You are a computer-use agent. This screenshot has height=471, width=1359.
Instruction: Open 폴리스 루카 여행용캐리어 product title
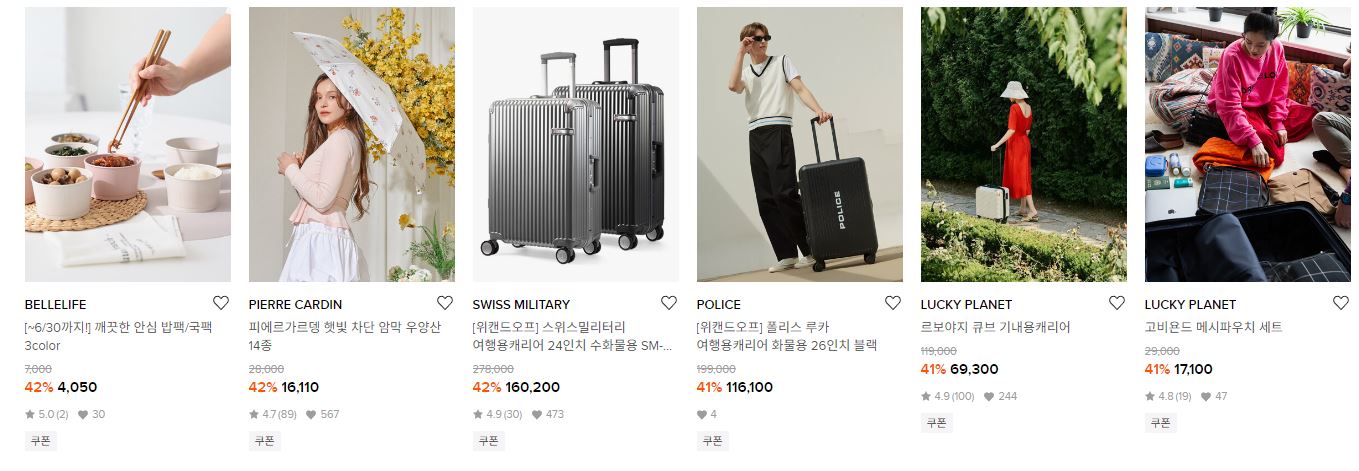click(x=787, y=336)
